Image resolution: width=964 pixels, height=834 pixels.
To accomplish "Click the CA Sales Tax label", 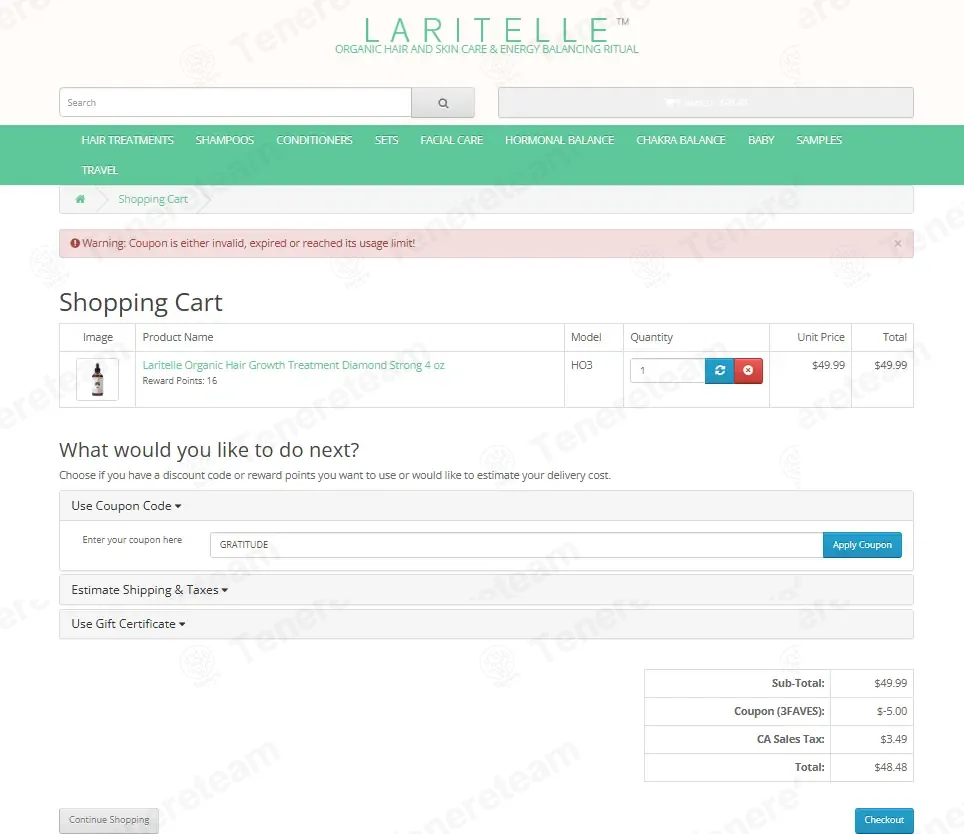I will [x=791, y=739].
